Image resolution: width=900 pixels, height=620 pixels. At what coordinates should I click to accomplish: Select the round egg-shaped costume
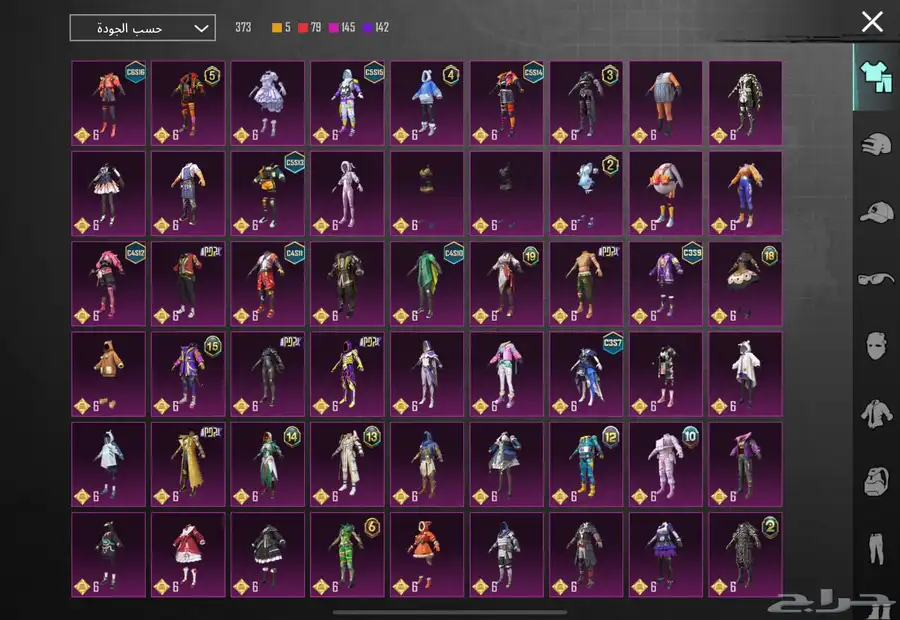tap(666, 193)
